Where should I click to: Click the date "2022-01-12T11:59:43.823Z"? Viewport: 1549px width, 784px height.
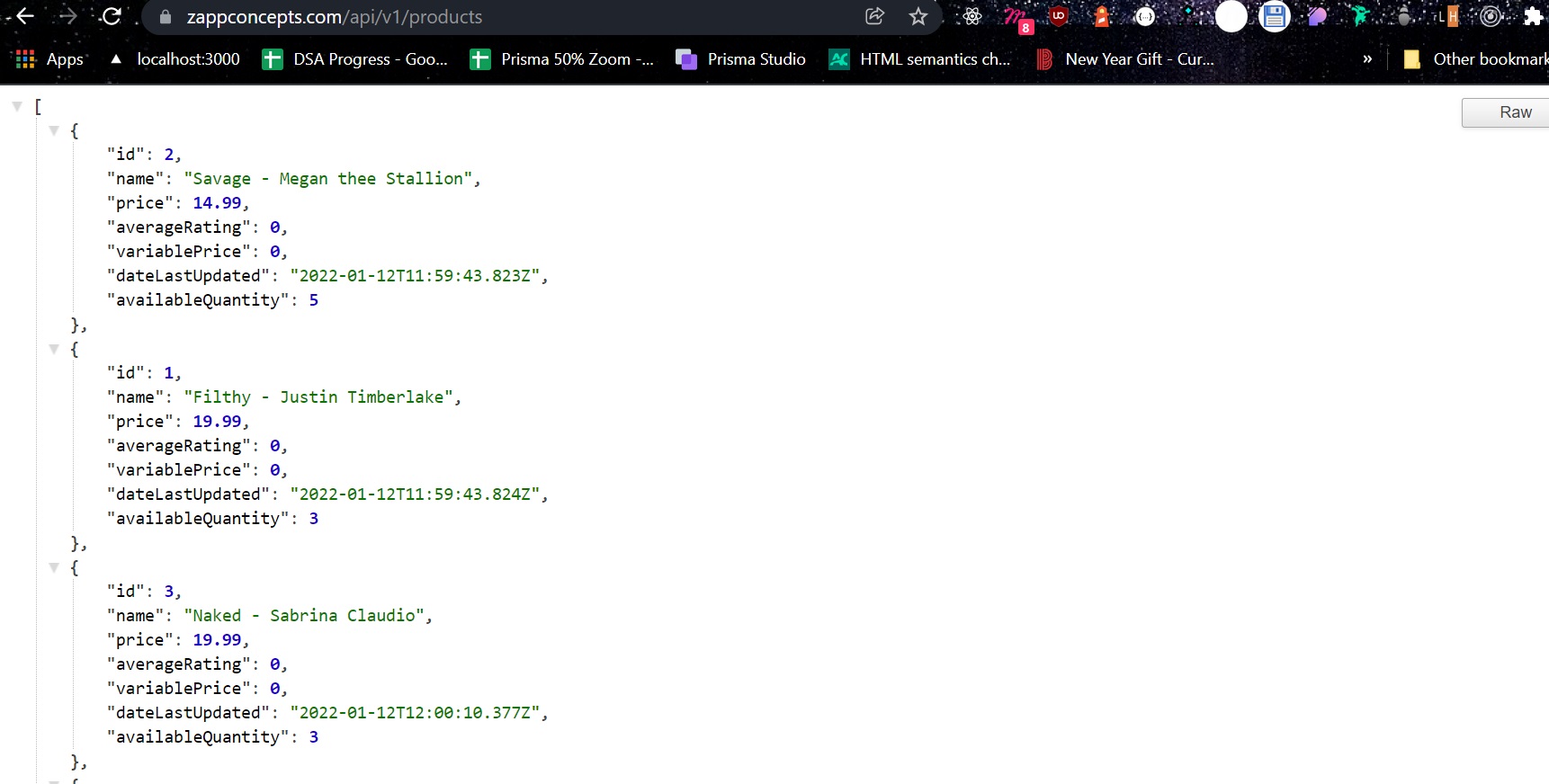click(x=415, y=276)
